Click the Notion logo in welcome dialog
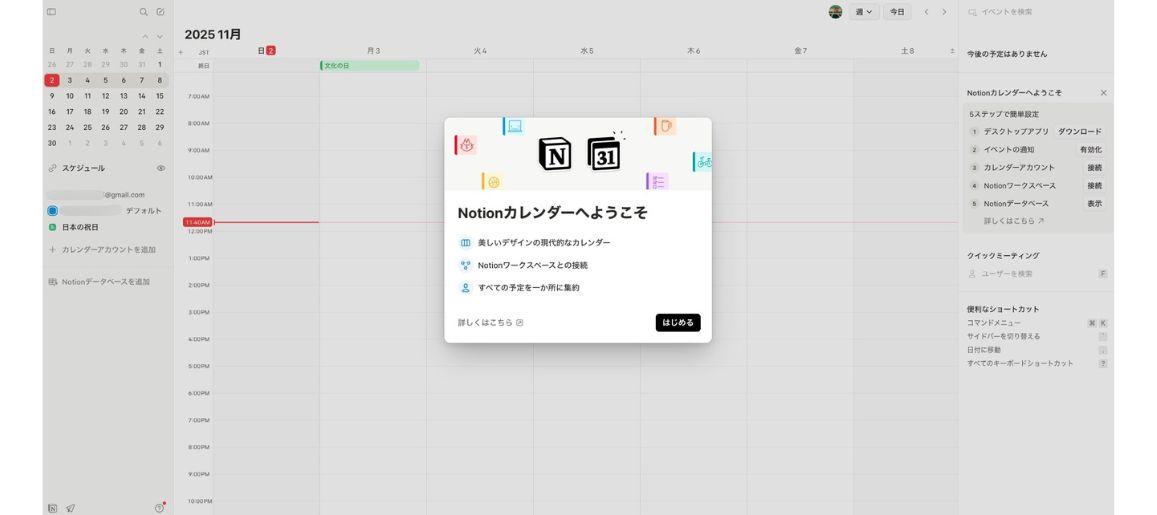1157x515 pixels. (x=555, y=154)
